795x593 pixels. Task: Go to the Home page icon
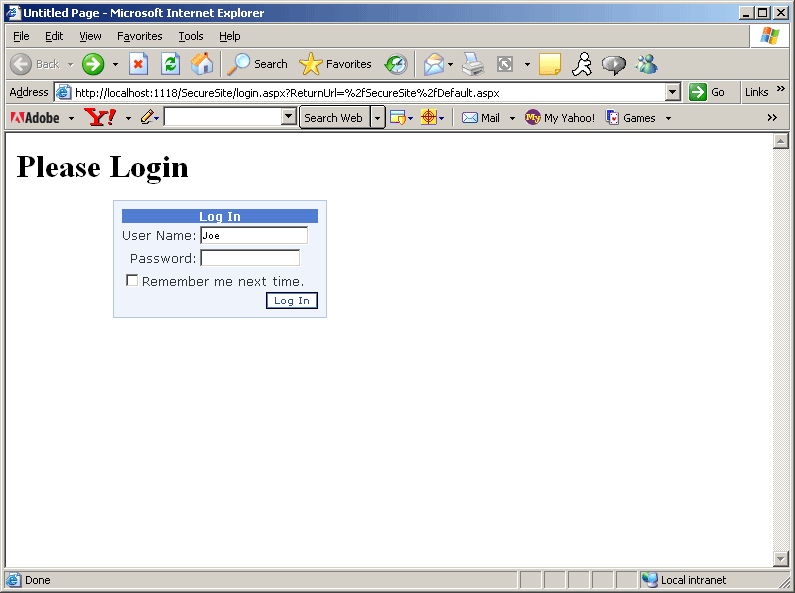pyautogui.click(x=202, y=64)
